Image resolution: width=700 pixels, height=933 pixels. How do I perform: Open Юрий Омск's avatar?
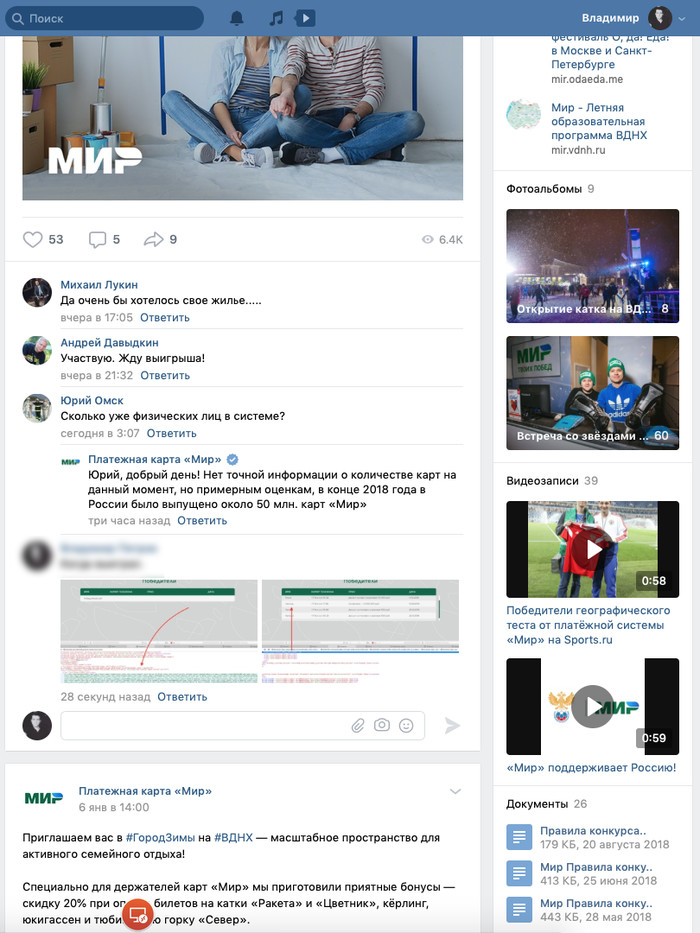coord(37,408)
